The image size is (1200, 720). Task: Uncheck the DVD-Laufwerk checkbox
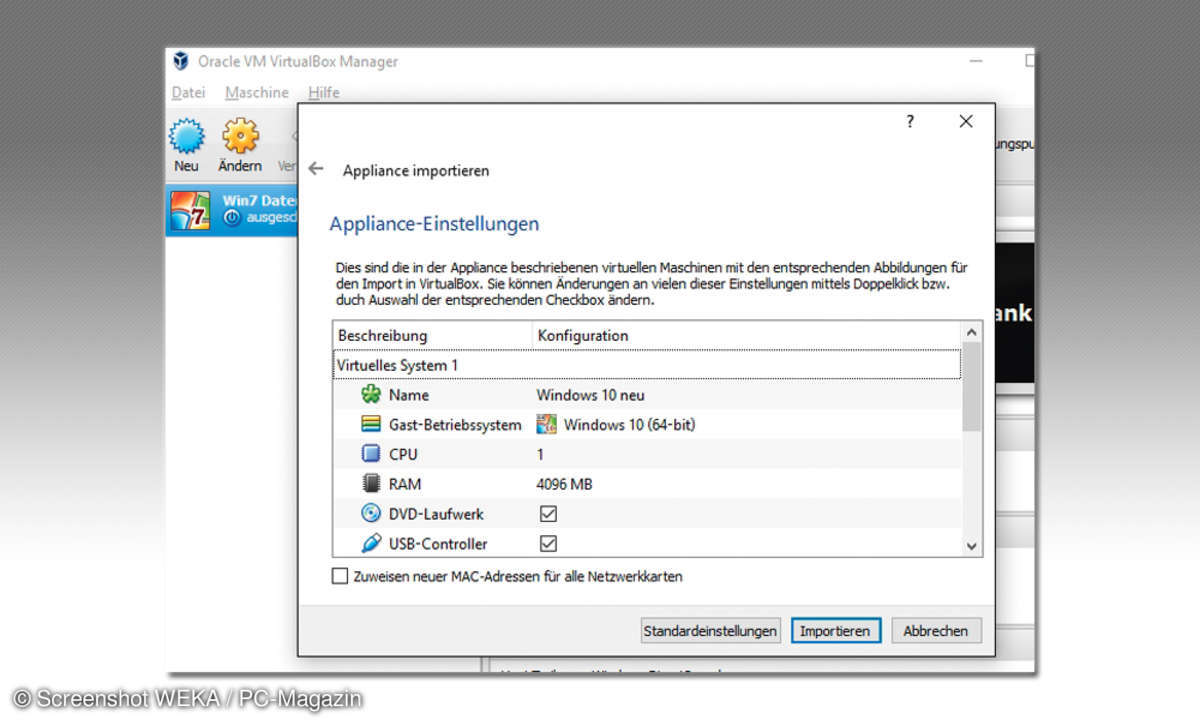(548, 514)
